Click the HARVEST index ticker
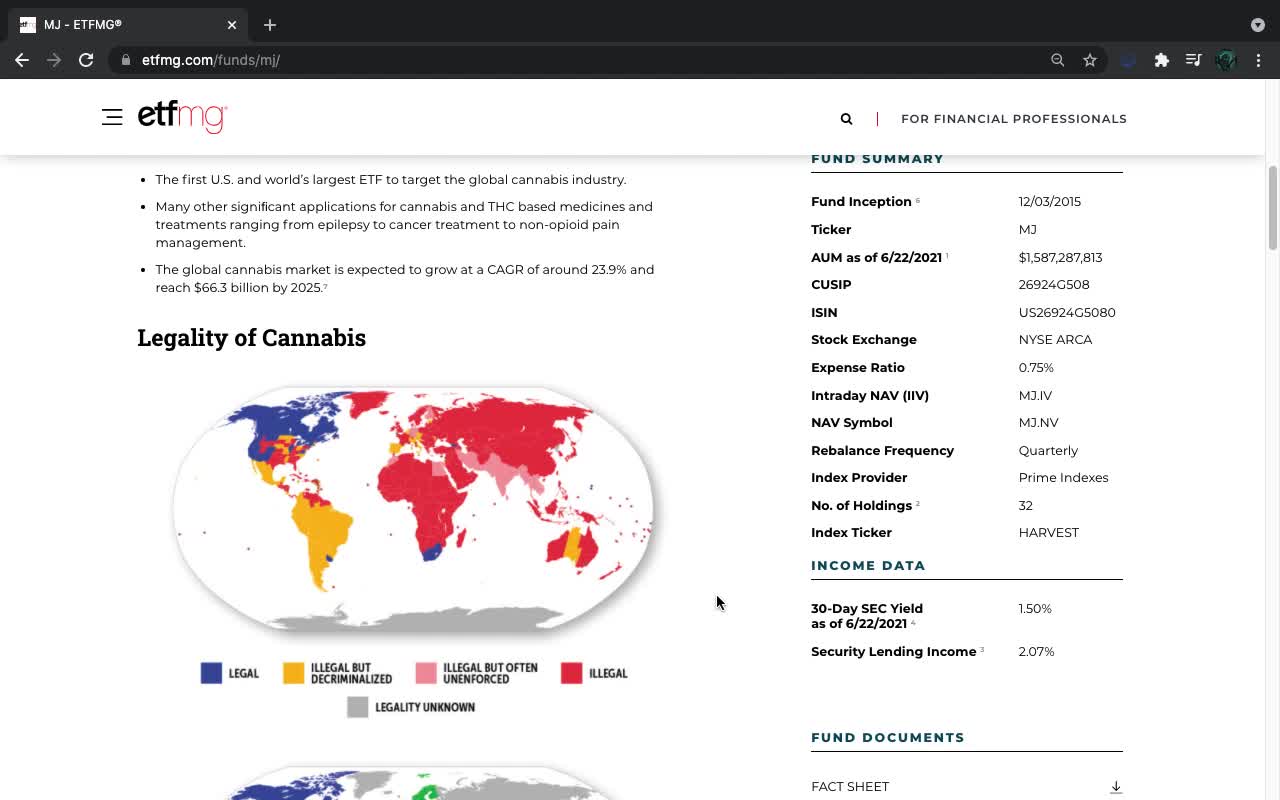 pos(1049,533)
